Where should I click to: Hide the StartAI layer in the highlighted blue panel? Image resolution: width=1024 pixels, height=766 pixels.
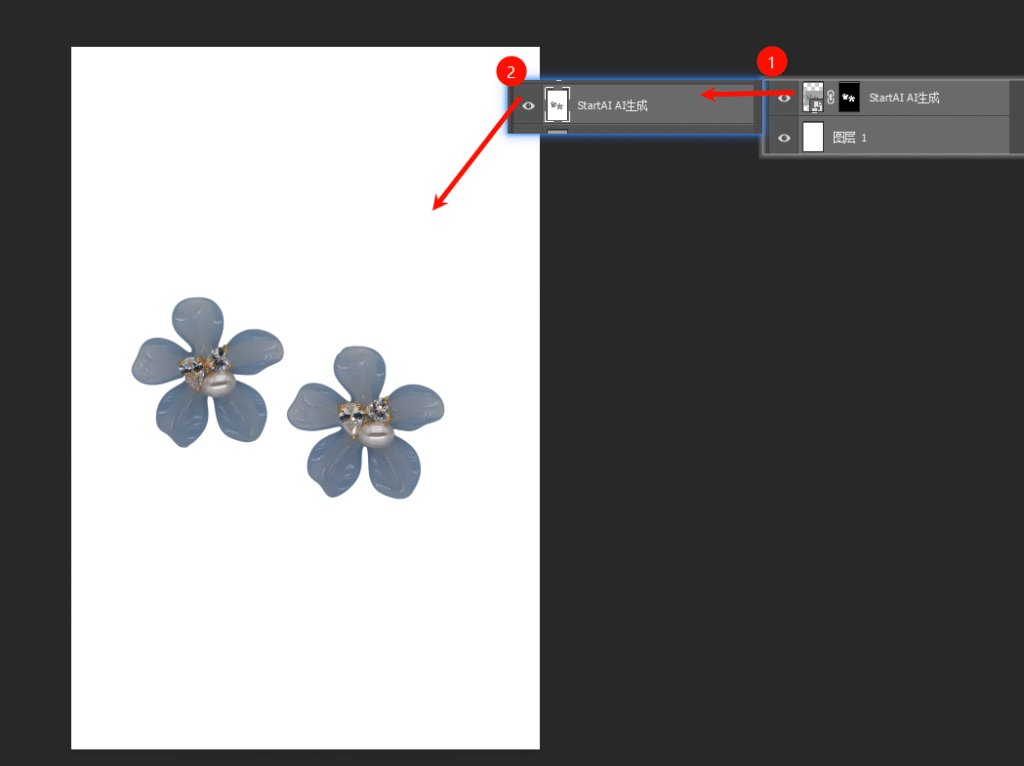click(x=528, y=105)
